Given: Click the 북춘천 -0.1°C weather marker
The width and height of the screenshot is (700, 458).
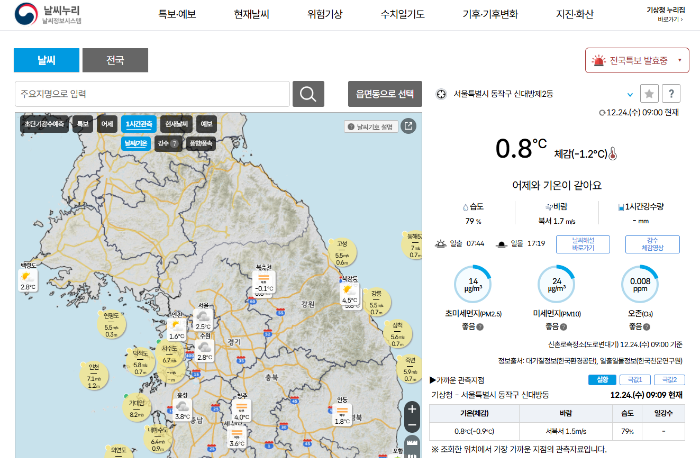Looking at the screenshot, I should [263, 283].
